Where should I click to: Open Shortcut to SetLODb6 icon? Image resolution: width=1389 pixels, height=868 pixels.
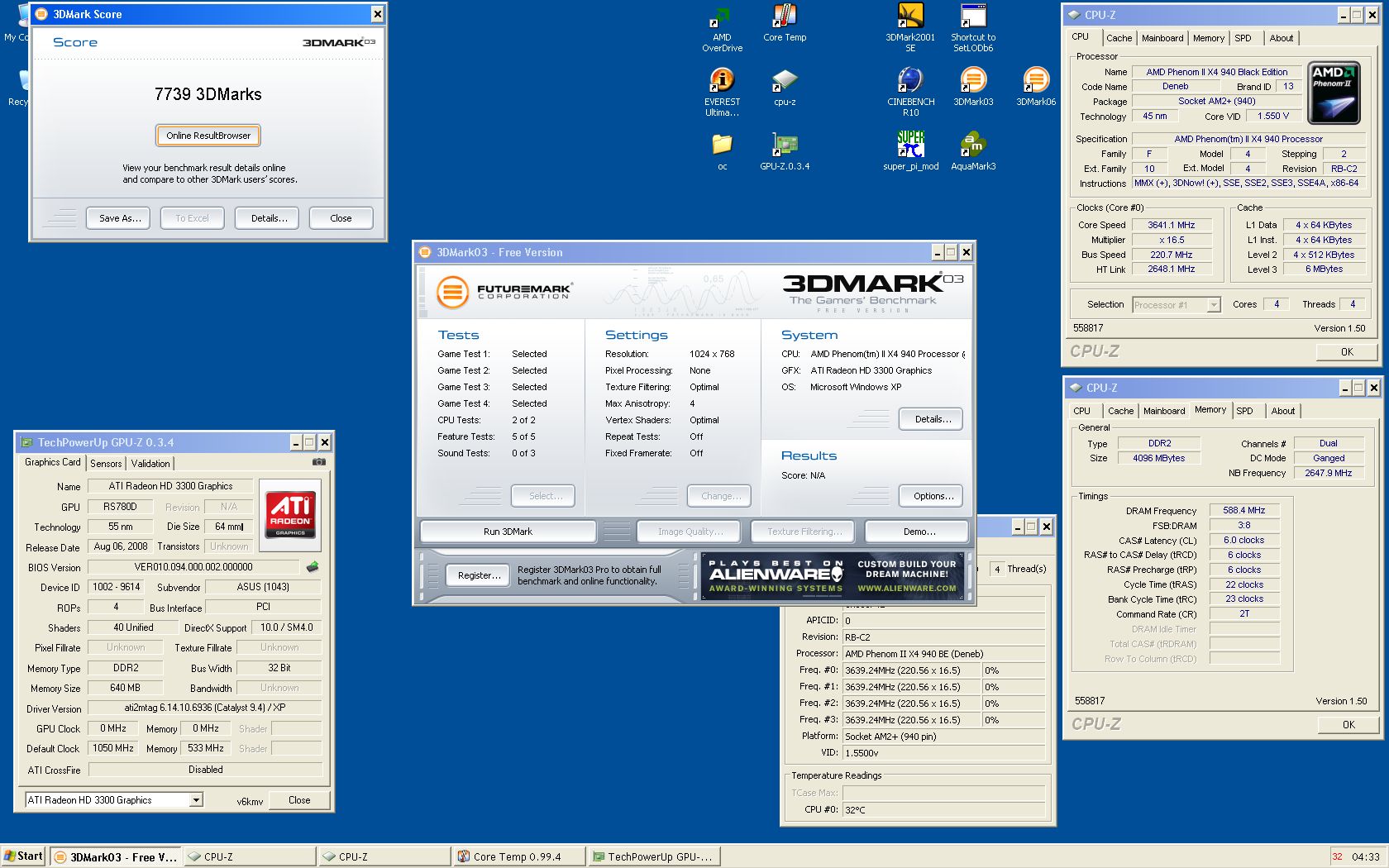973,28
